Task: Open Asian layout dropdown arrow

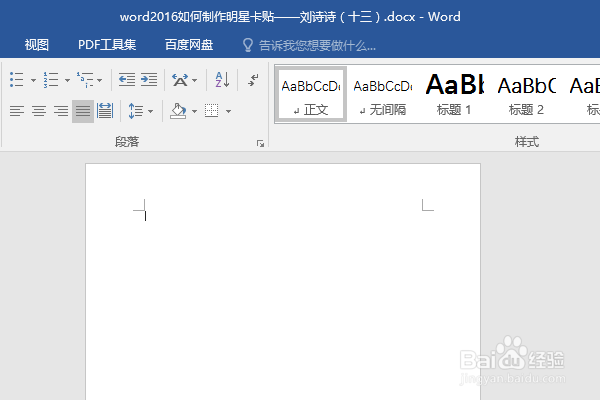Action: coord(194,80)
